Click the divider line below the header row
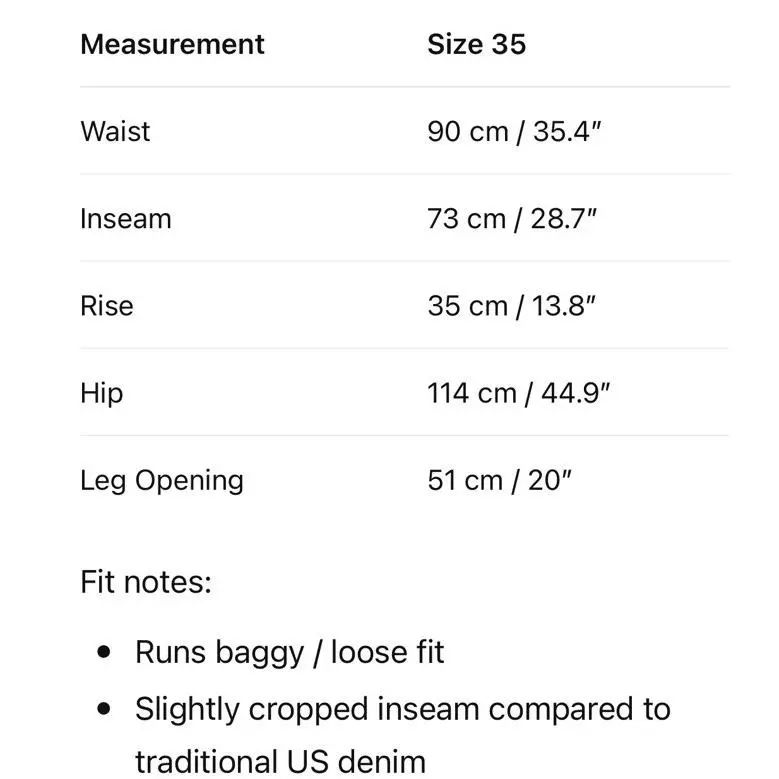Screen dimensions: 779x779 coord(405,87)
